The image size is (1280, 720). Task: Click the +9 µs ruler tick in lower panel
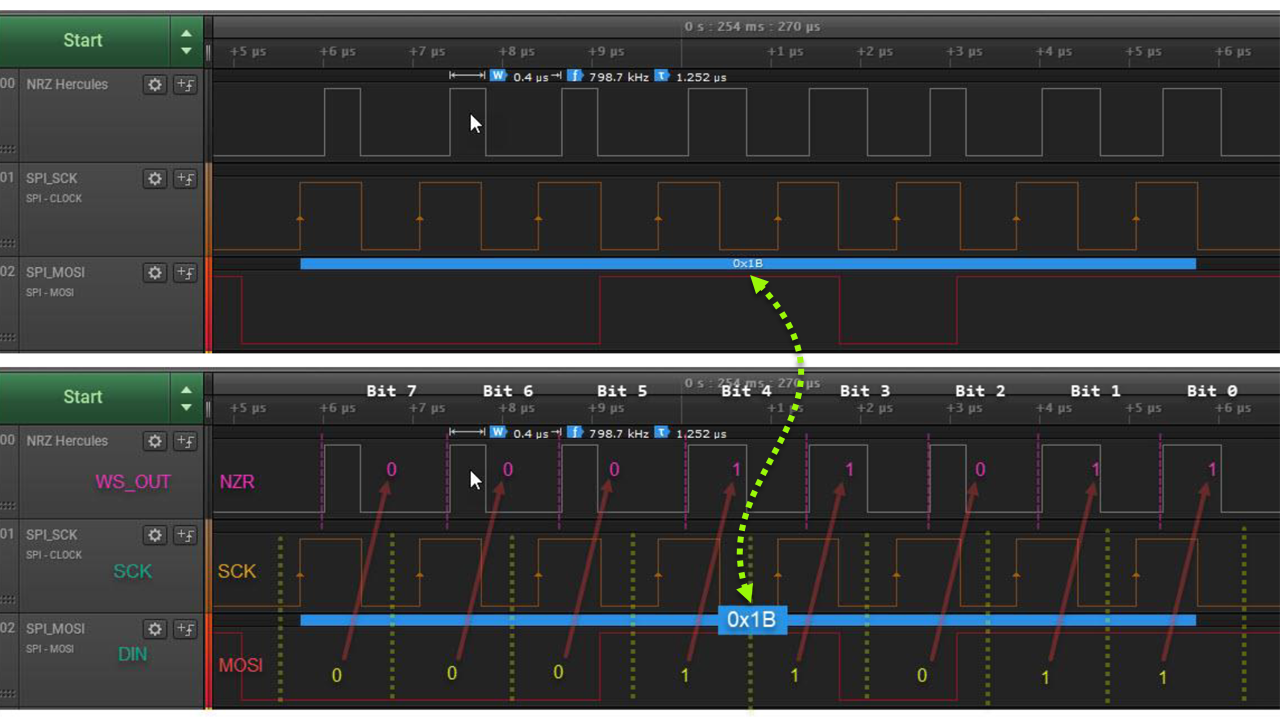click(606, 409)
